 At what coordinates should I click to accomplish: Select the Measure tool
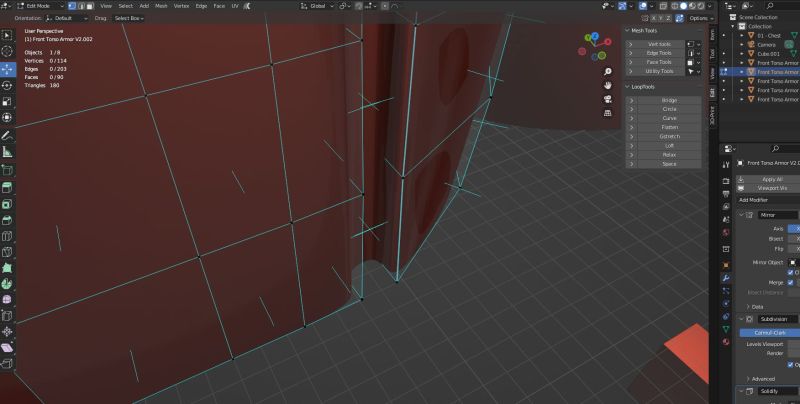7,152
